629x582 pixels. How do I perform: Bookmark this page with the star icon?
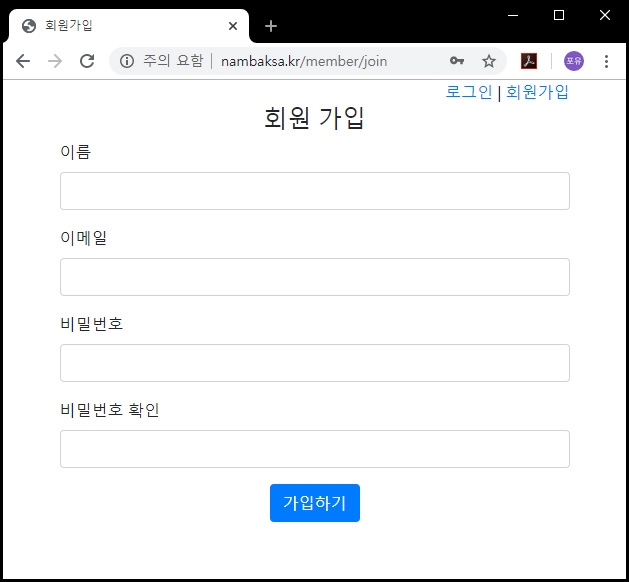pos(489,61)
